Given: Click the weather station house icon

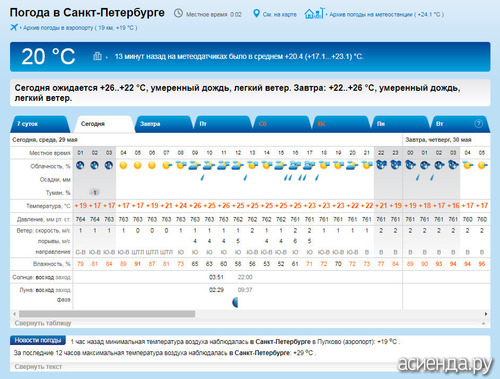Looking at the screenshot, I should tap(314, 14).
